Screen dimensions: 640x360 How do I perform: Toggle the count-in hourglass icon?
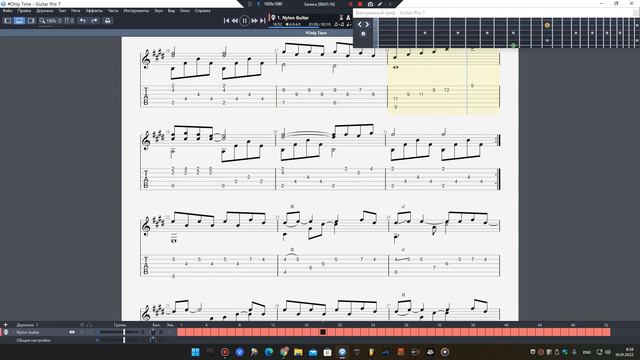point(341,18)
